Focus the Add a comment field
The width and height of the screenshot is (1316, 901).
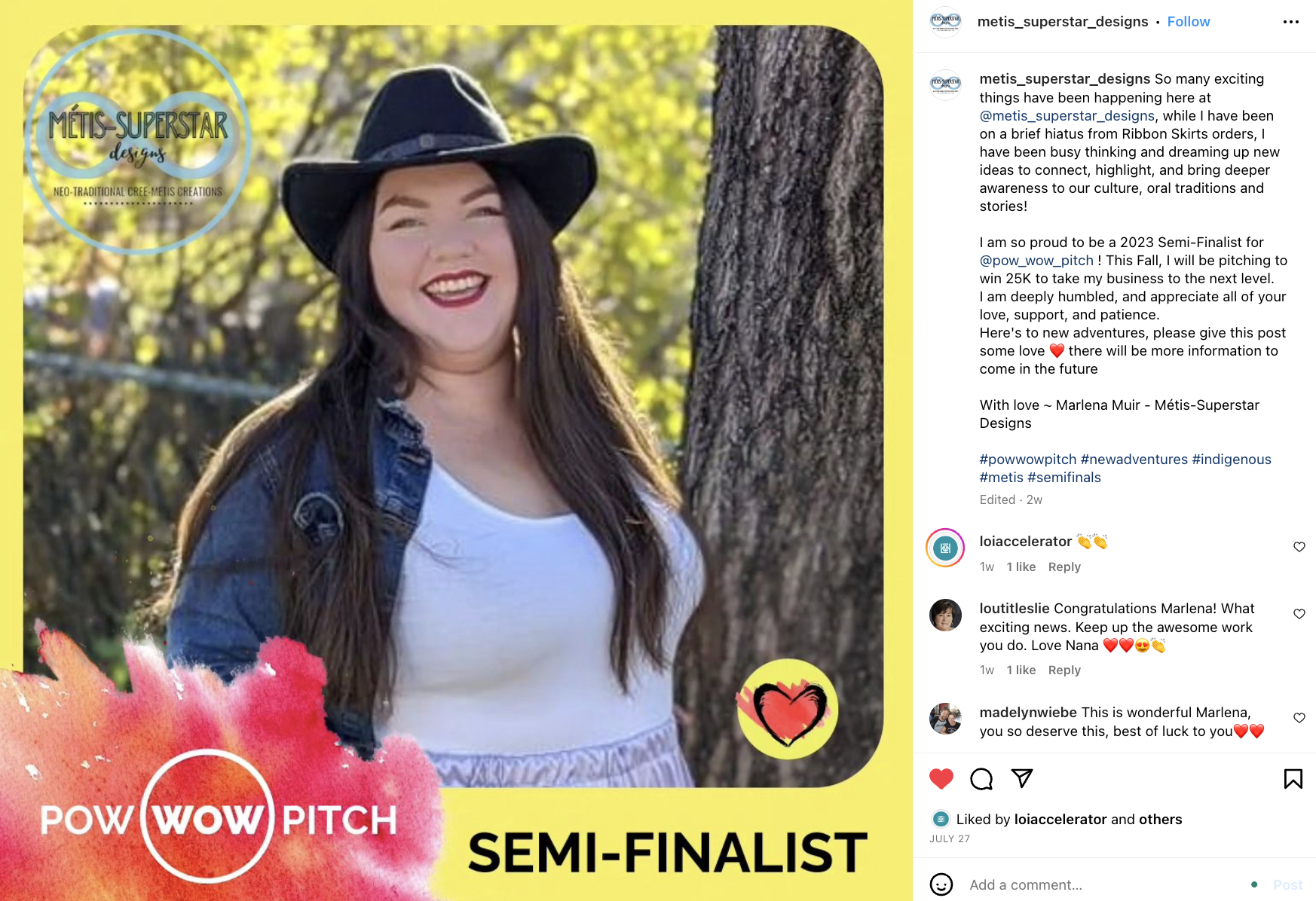click(1104, 884)
